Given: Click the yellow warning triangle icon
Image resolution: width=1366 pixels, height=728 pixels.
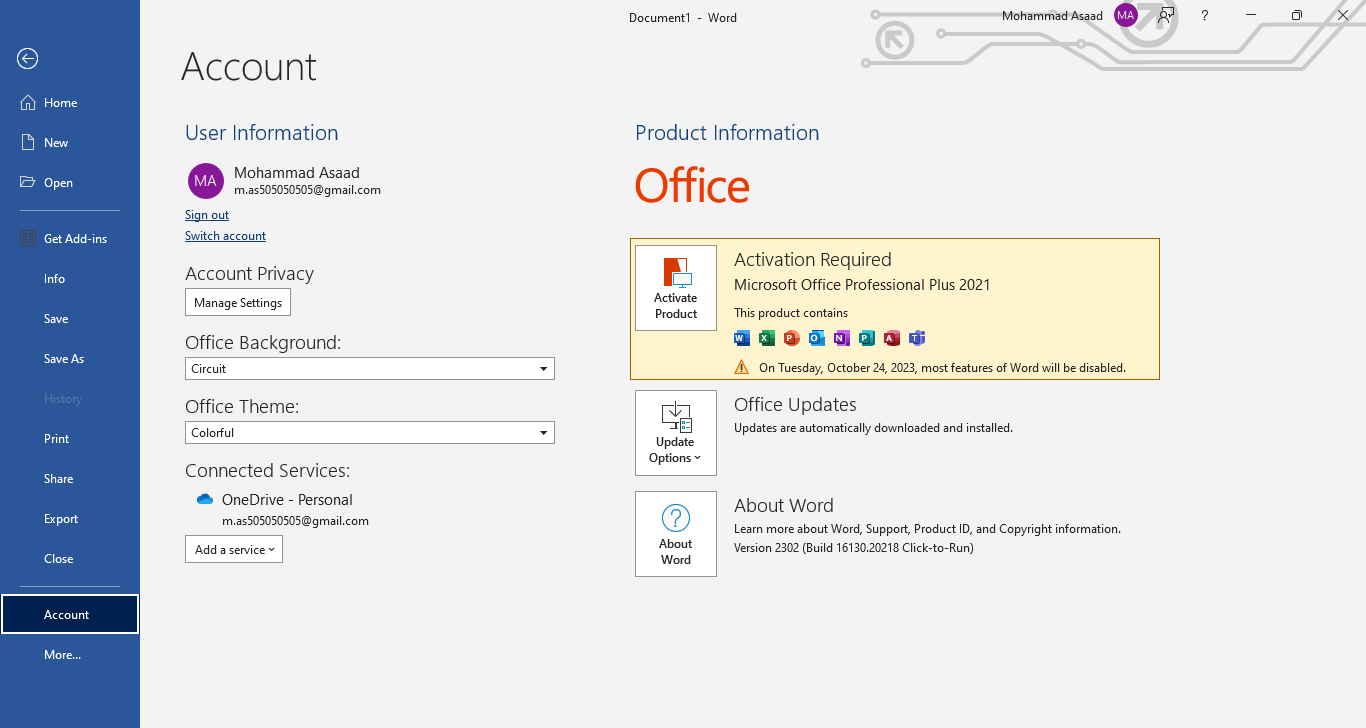Looking at the screenshot, I should coord(742,367).
